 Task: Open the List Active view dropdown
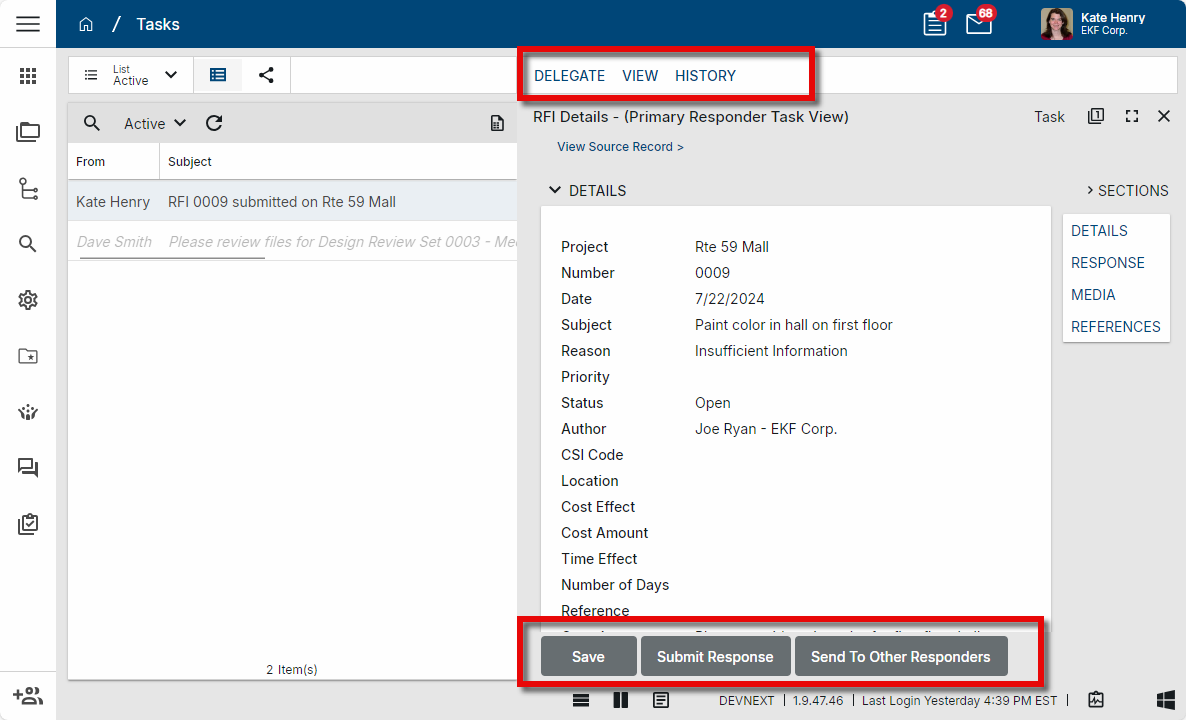pos(131,75)
